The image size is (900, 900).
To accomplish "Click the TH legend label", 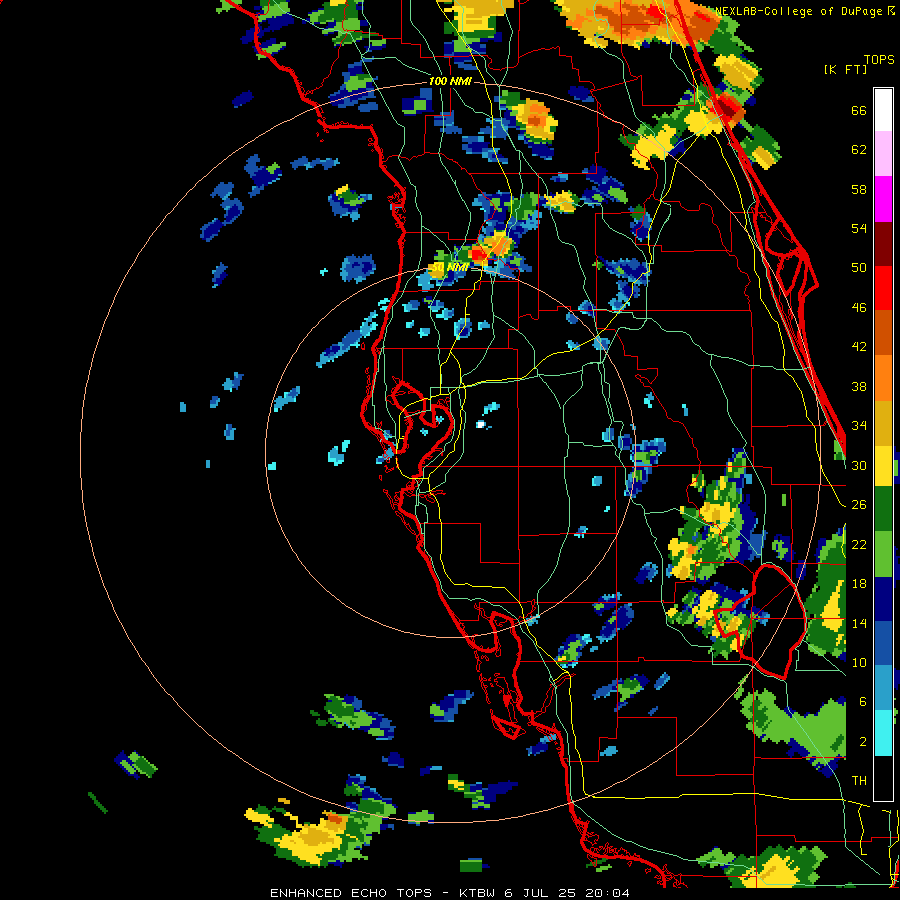I will [859, 781].
